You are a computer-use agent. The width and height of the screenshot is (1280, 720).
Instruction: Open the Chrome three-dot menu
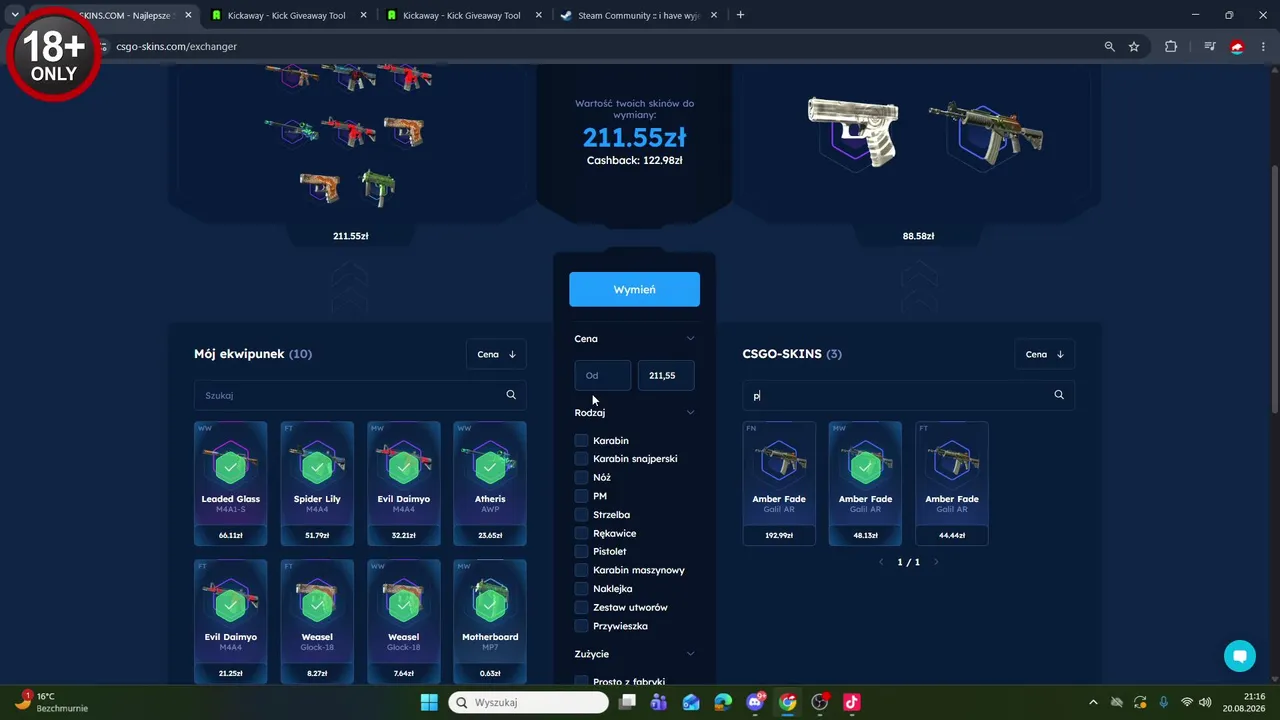(1261, 46)
